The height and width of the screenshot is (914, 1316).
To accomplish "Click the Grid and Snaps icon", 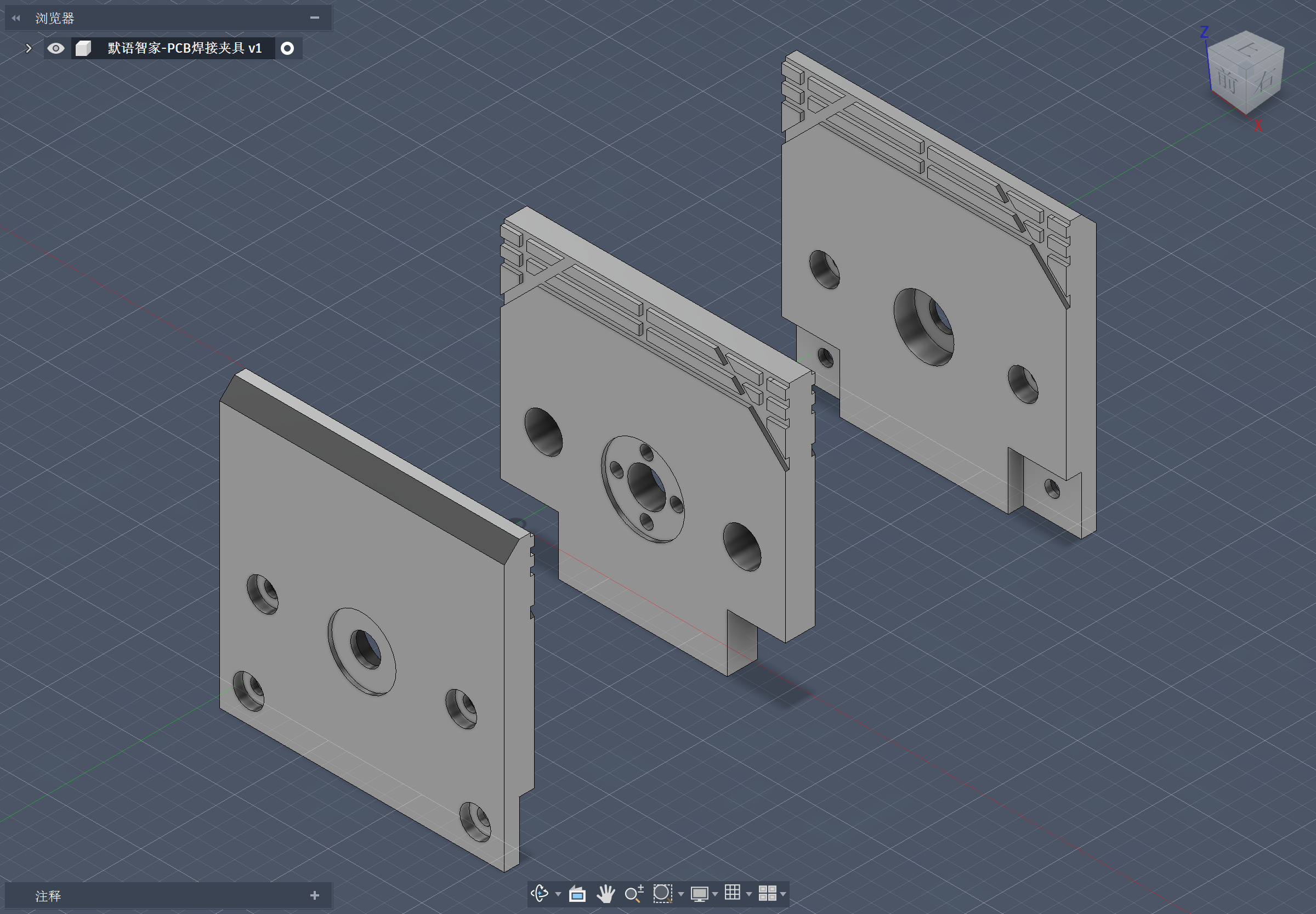I will pyautogui.click(x=732, y=893).
